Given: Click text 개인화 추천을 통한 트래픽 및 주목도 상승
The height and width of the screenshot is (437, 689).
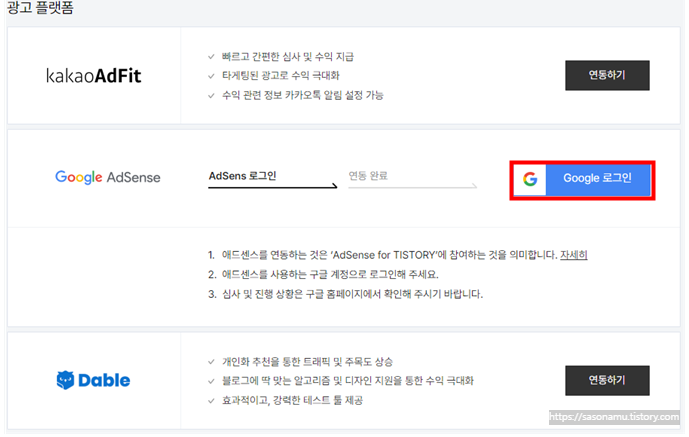Looking at the screenshot, I should [307, 361].
